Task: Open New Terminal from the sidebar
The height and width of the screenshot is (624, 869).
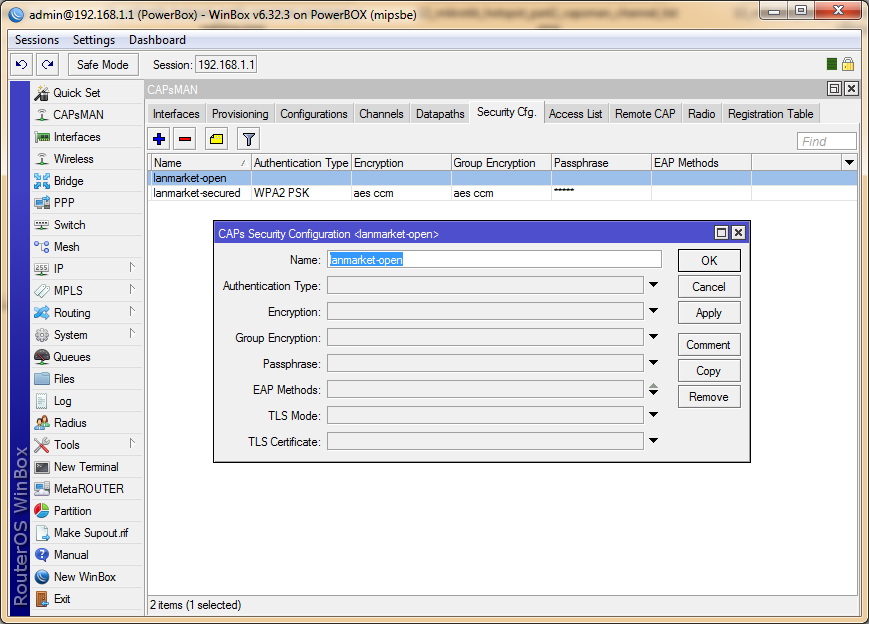Action: pos(85,467)
